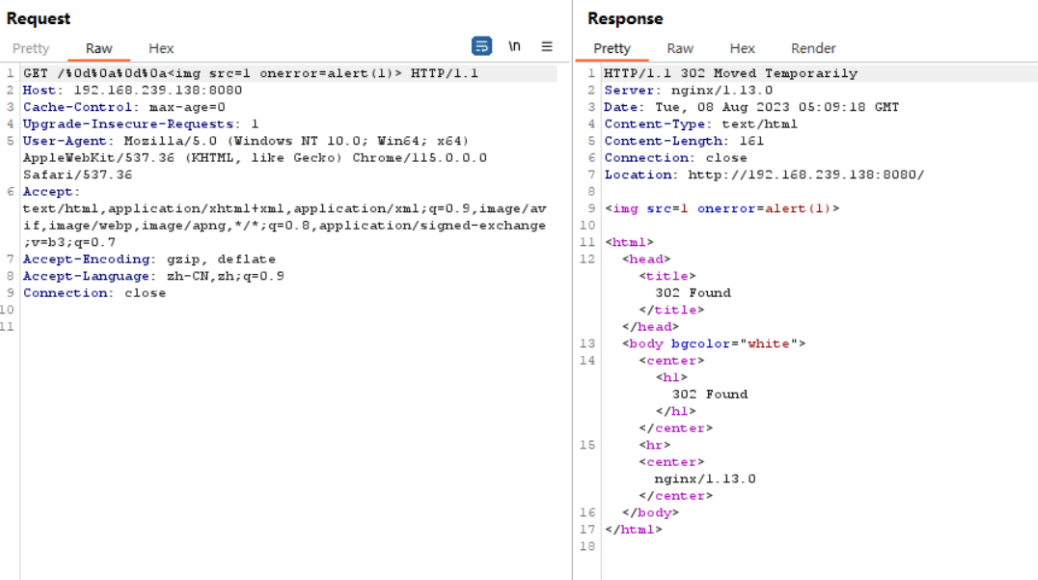
Task: Open the Hex tab in Request
Action: (x=161, y=48)
